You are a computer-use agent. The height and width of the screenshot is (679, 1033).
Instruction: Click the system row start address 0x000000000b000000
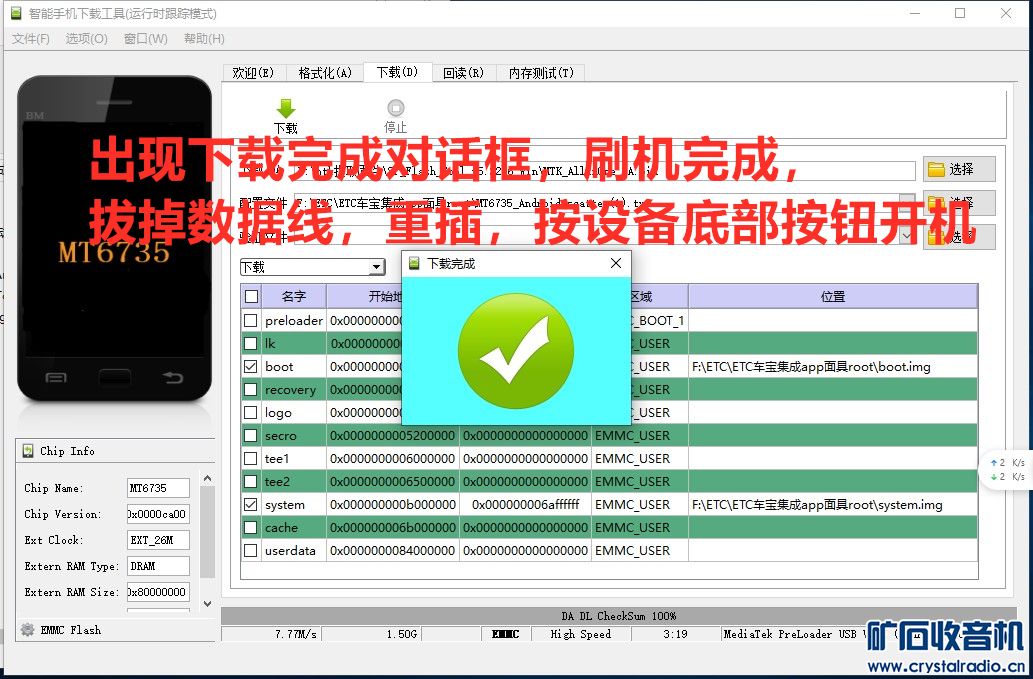coord(393,505)
